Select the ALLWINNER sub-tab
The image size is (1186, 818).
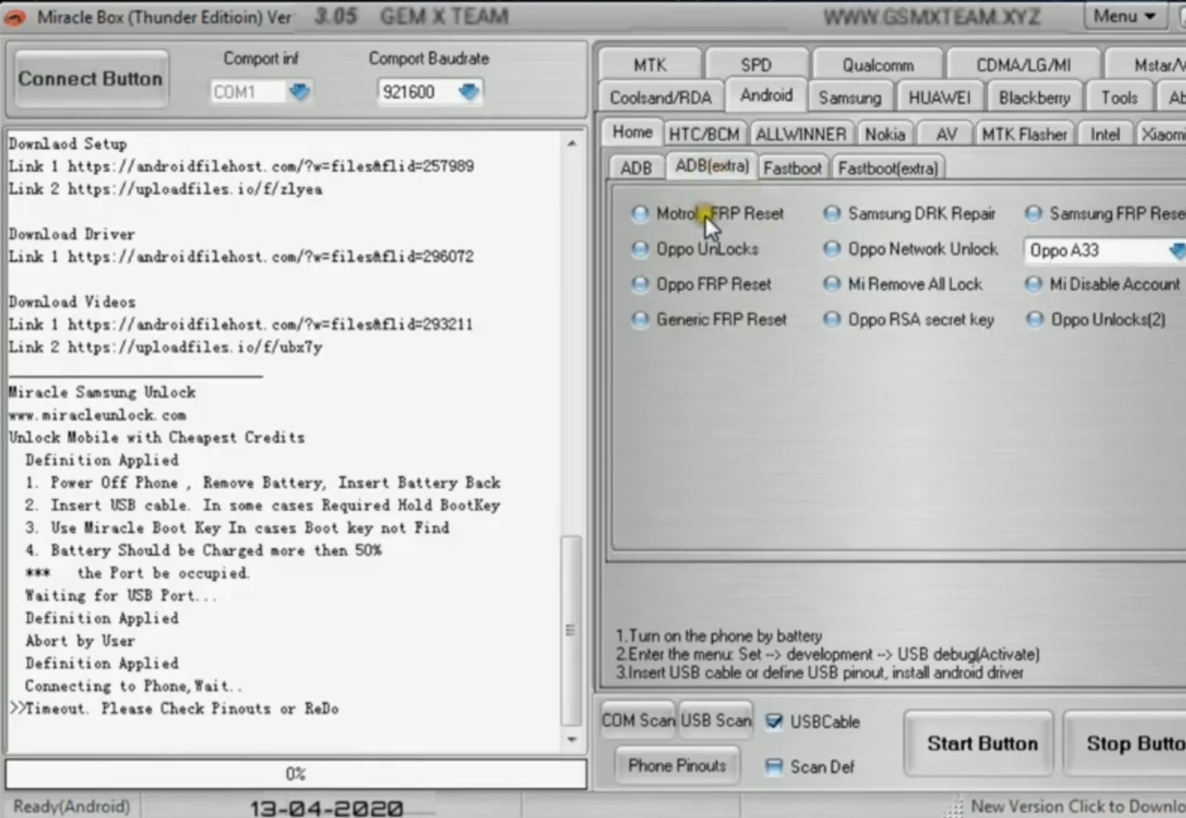[x=800, y=135]
